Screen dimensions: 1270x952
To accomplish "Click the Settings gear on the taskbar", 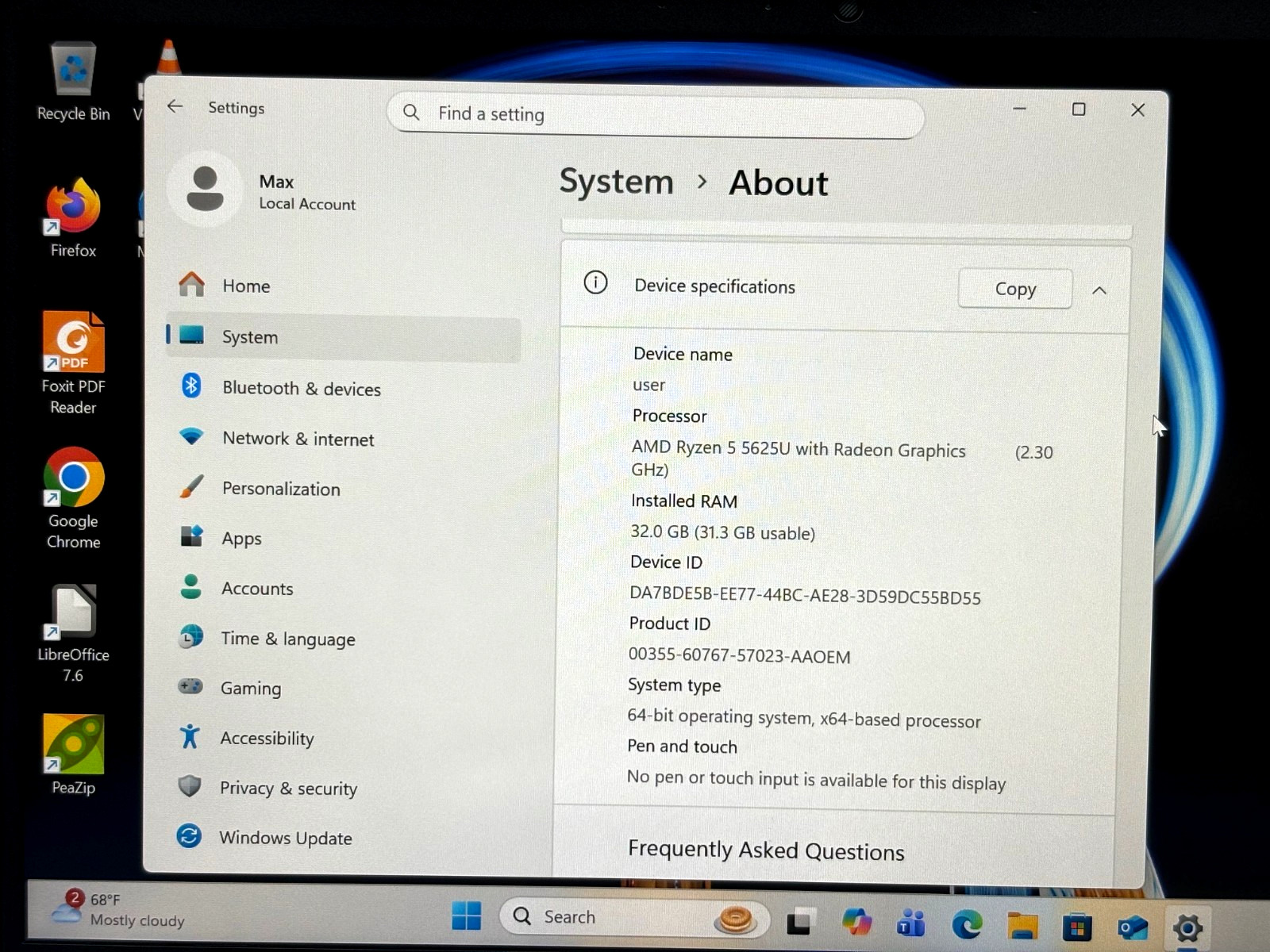I will (x=1187, y=927).
